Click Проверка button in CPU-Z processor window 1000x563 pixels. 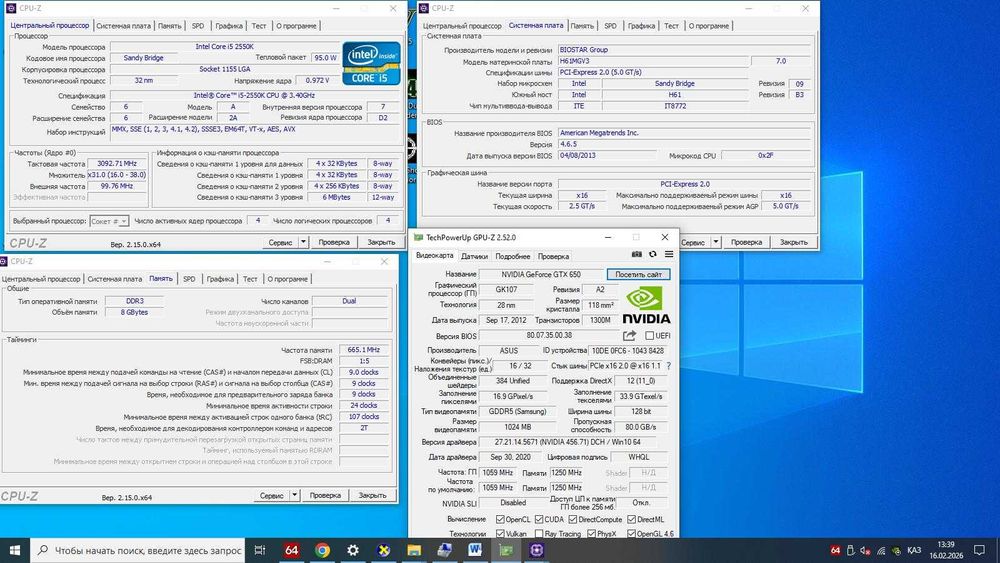[334, 242]
